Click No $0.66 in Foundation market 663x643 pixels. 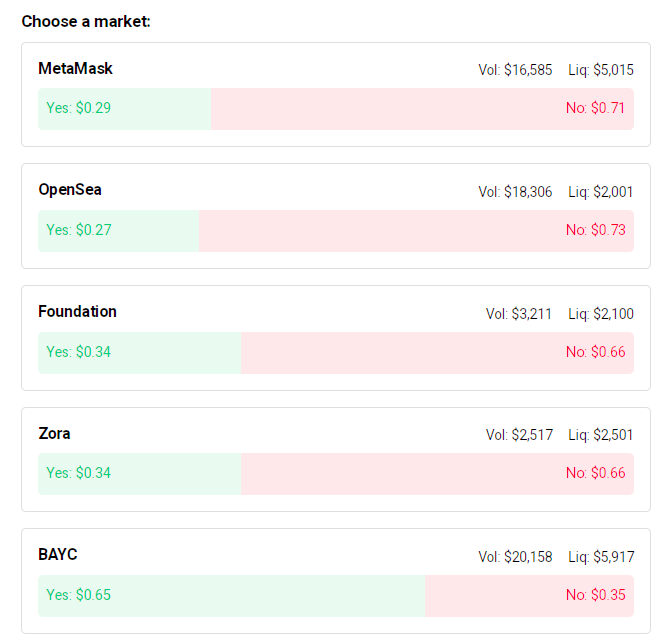pyautogui.click(x=437, y=352)
